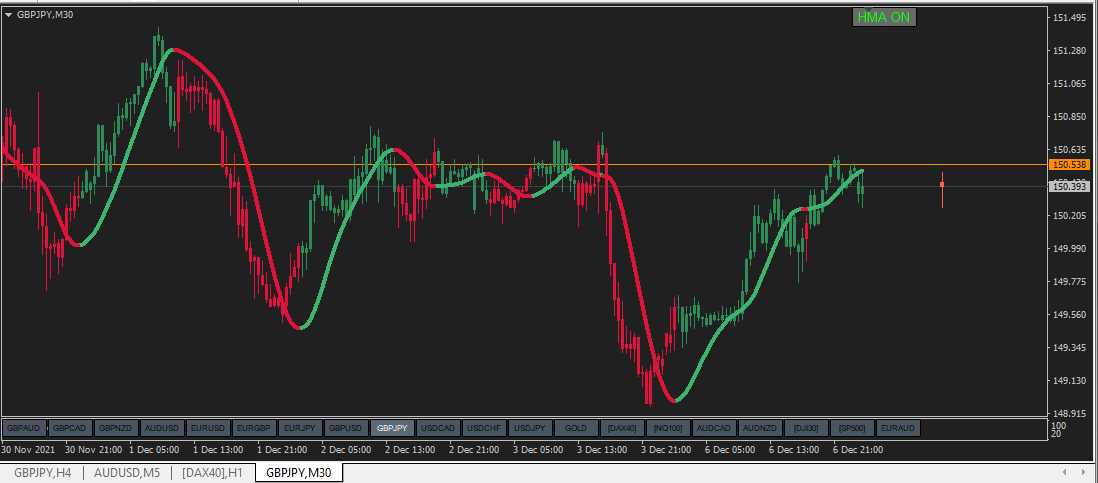Viewport: 1098px width, 483px height.
Task: Open the [DAX40],H1 chart tab
Action: [x=212, y=473]
